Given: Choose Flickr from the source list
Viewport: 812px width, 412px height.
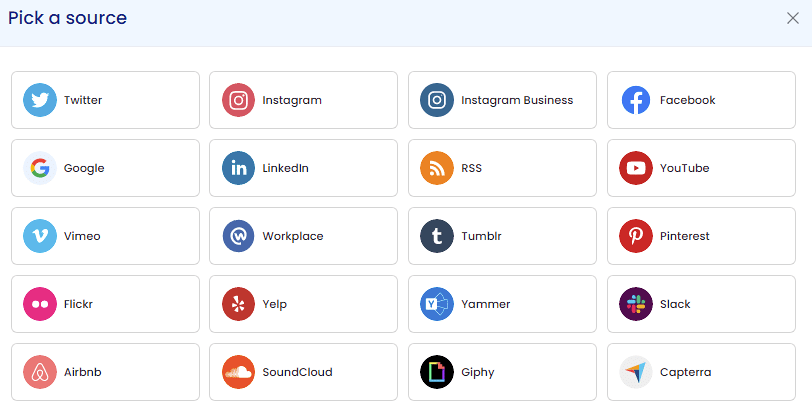Looking at the screenshot, I should click(x=105, y=304).
